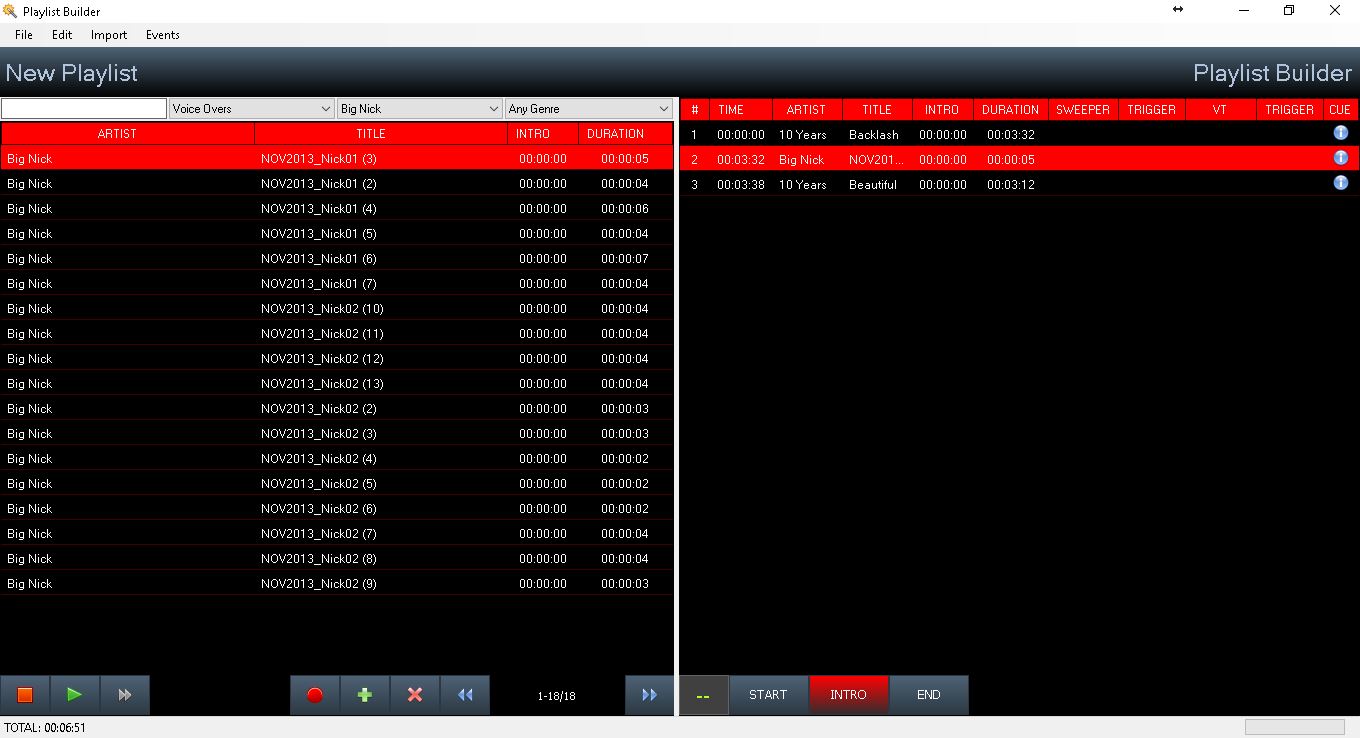
Task: Select library row NOV2013_Nick02 (2)
Action: 337,409
